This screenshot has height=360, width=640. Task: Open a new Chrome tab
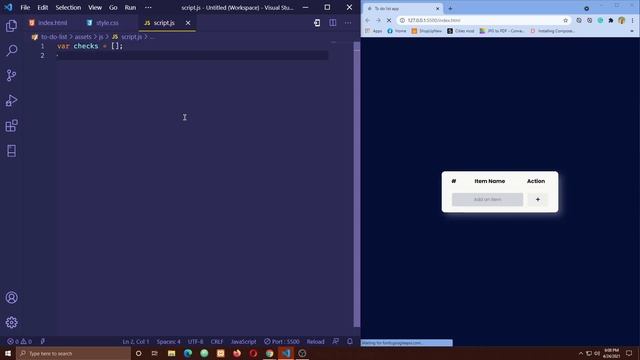coord(450,8)
